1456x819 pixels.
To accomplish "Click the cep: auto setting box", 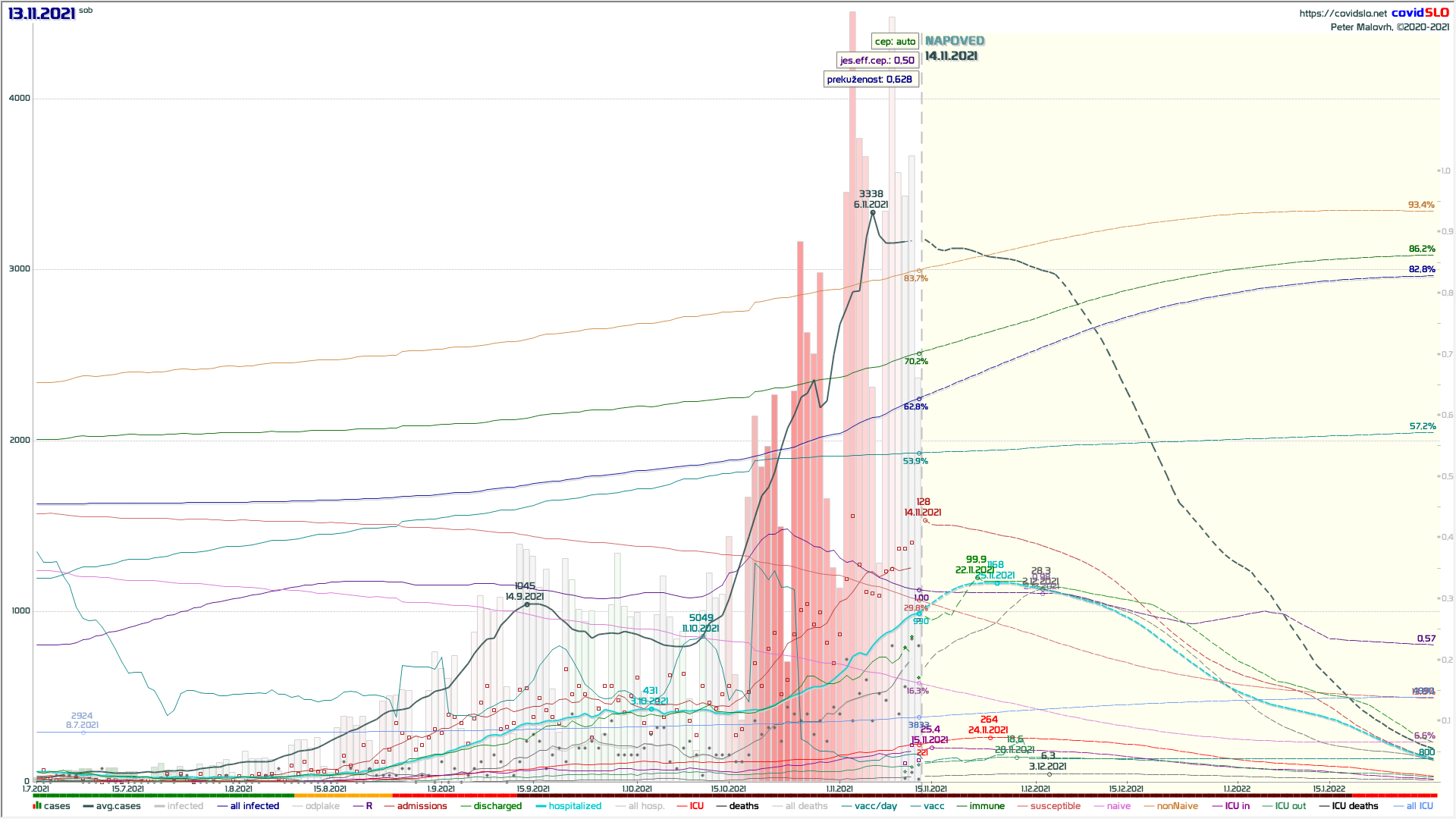I will pos(895,42).
